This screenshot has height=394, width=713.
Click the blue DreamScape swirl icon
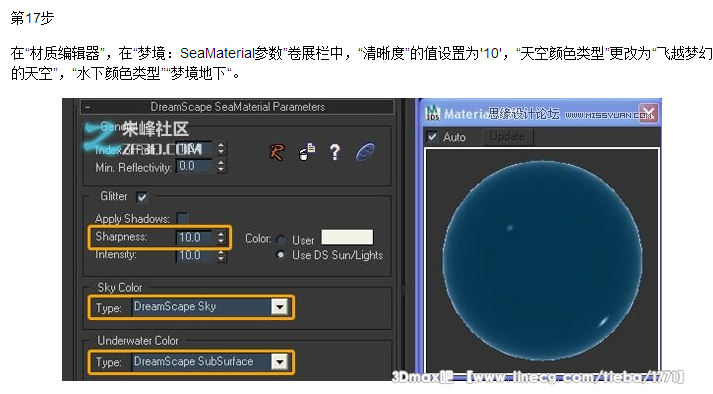pos(365,152)
